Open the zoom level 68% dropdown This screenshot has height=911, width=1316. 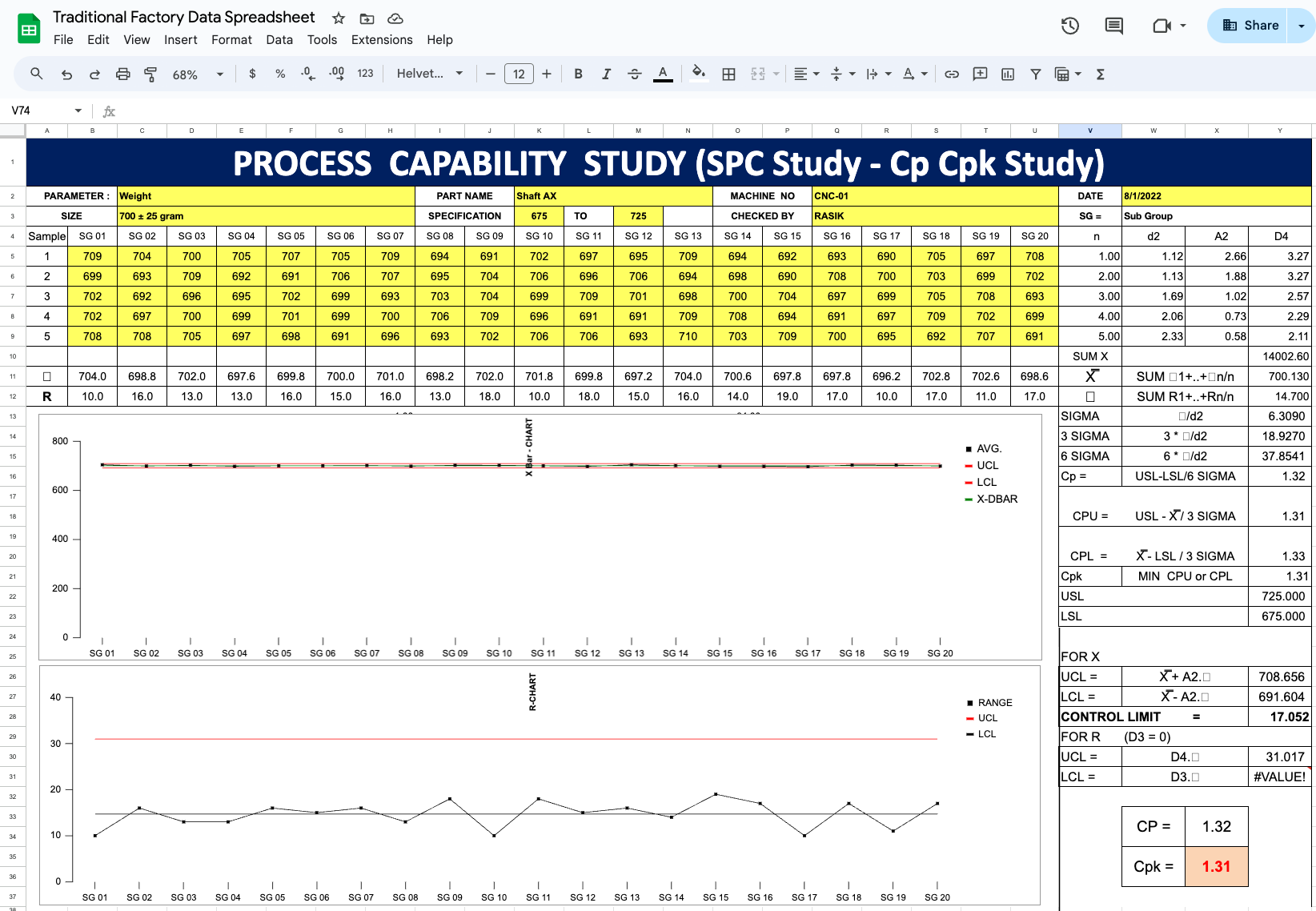[197, 74]
